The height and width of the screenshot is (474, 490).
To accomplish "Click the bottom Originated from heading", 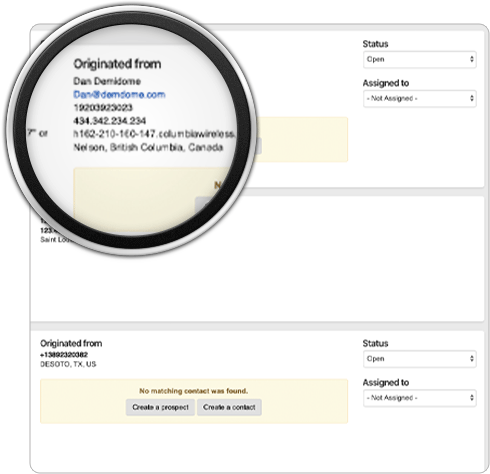I will tap(71, 343).
